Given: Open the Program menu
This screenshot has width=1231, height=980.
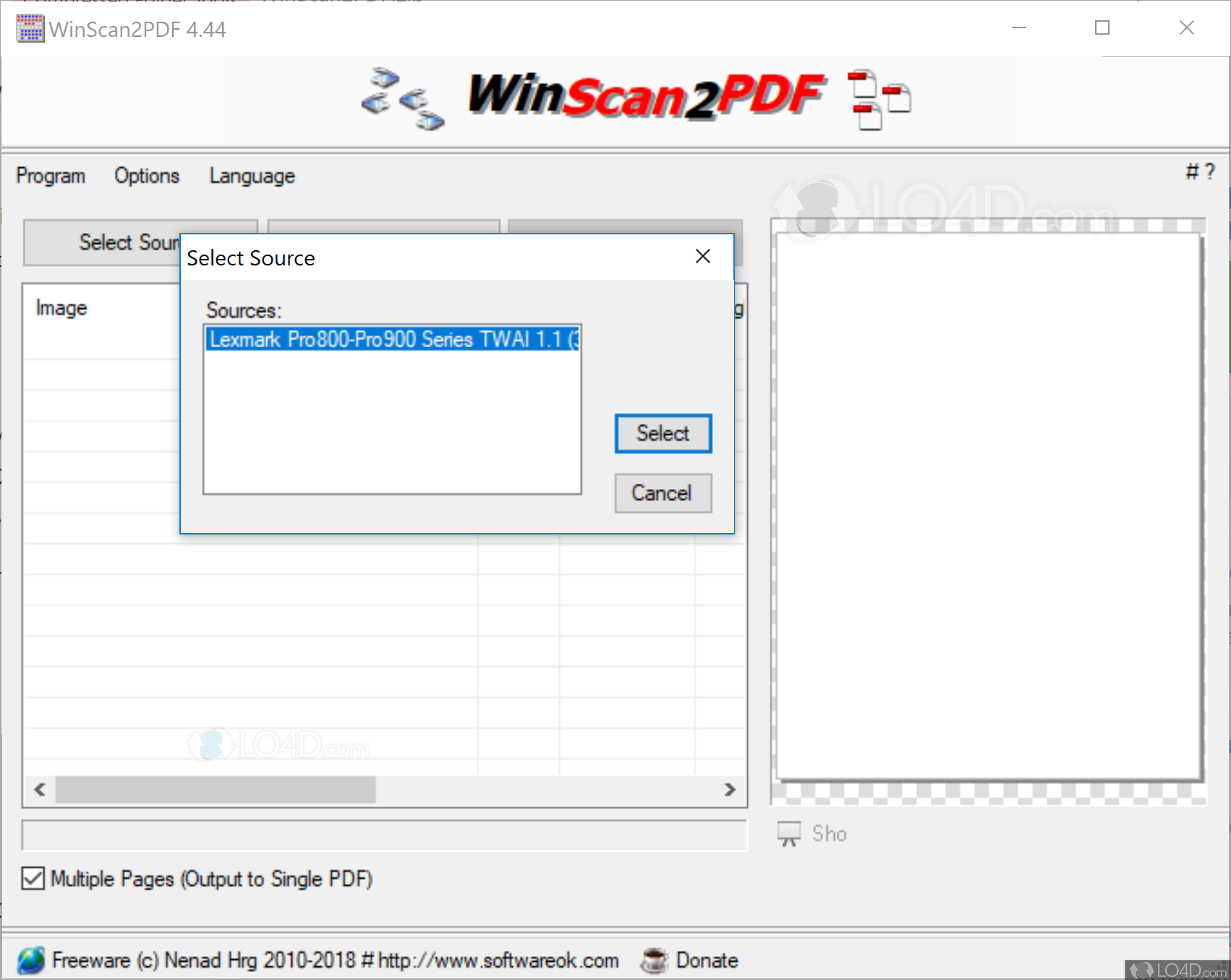Looking at the screenshot, I should pyautogui.click(x=51, y=176).
